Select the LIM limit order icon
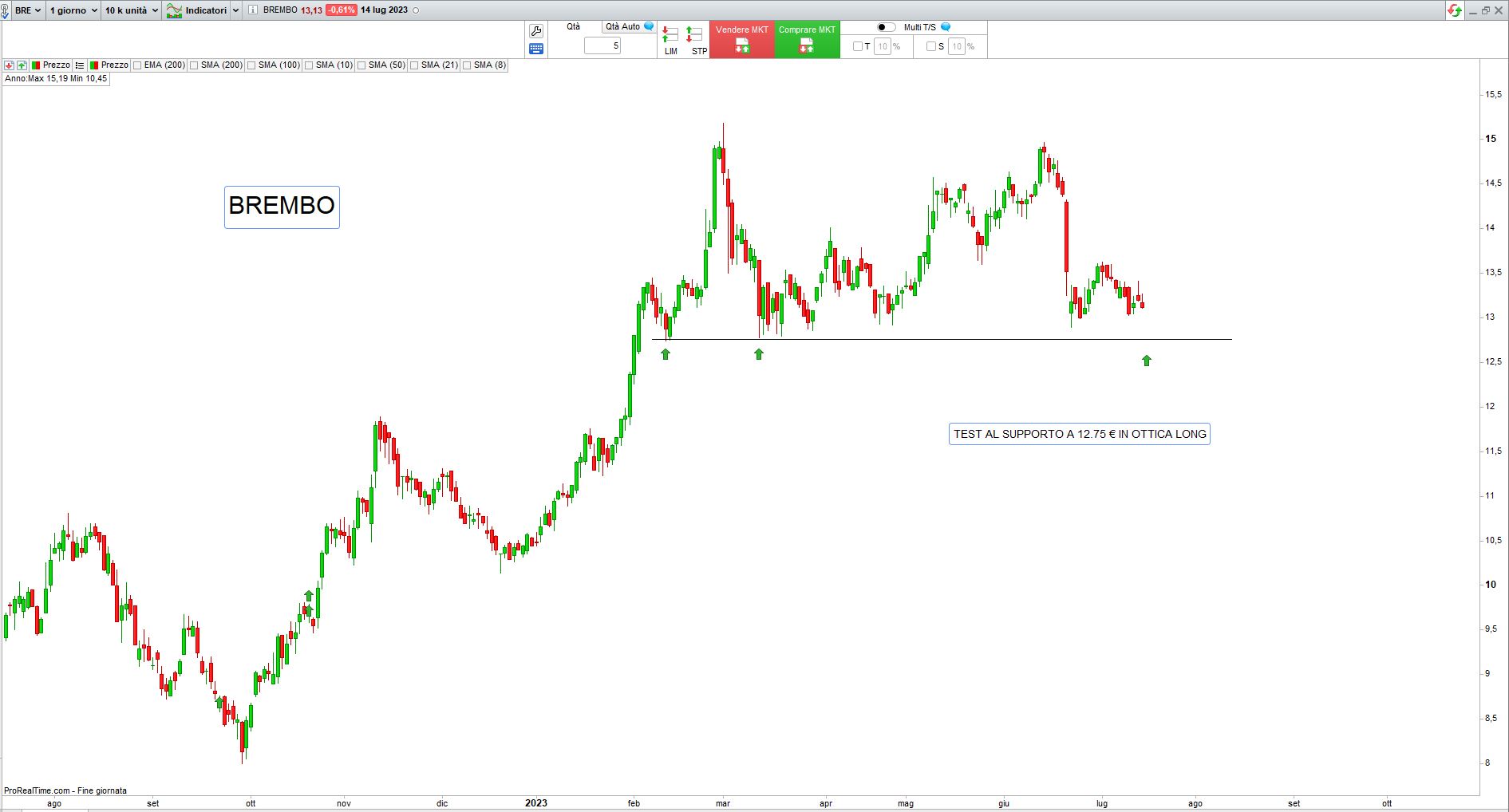The width and height of the screenshot is (1509, 812). [x=670, y=40]
